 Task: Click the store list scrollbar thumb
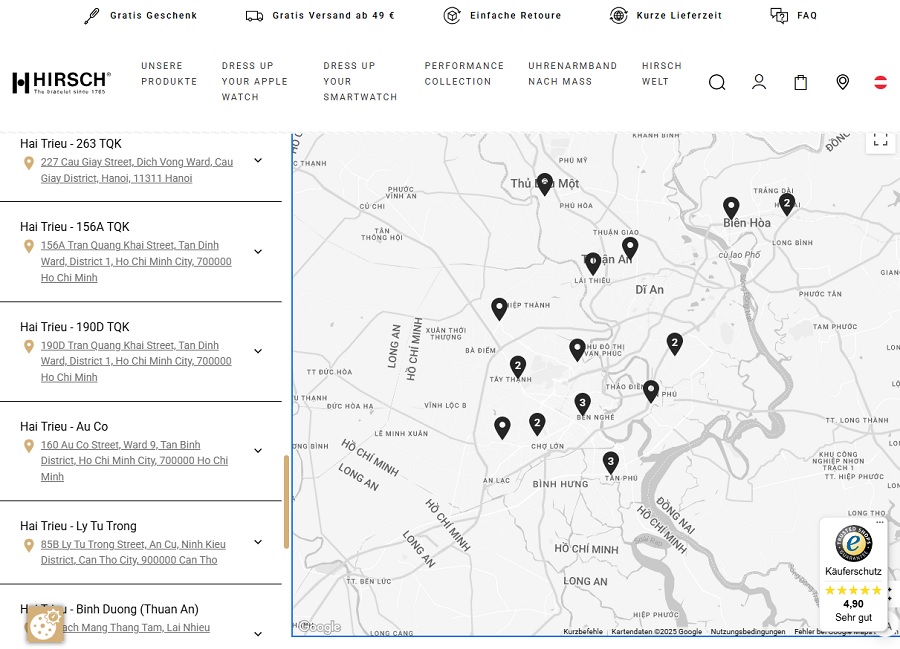click(286, 502)
